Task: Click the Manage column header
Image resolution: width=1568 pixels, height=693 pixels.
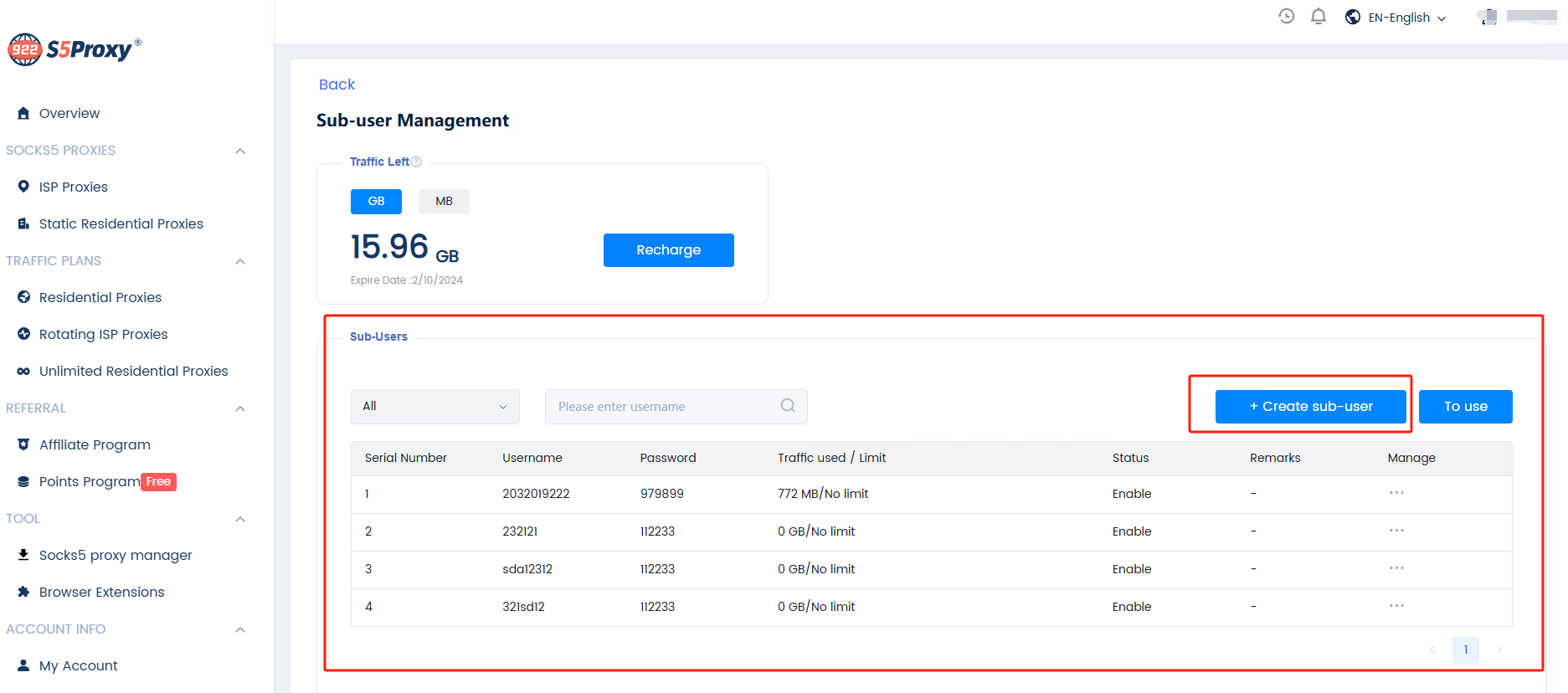Action: tap(1411, 458)
